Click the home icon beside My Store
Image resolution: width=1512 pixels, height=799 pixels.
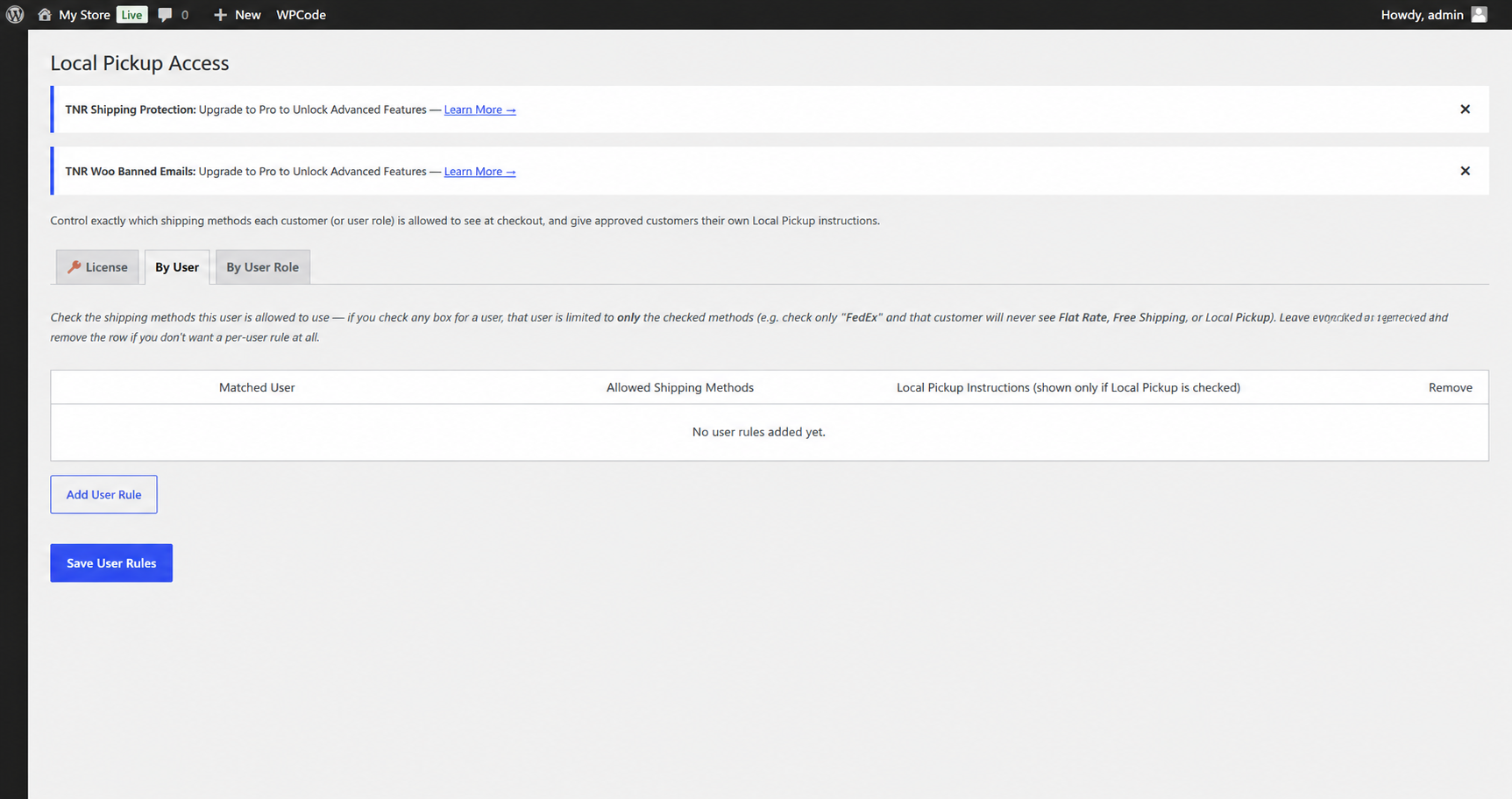point(45,15)
